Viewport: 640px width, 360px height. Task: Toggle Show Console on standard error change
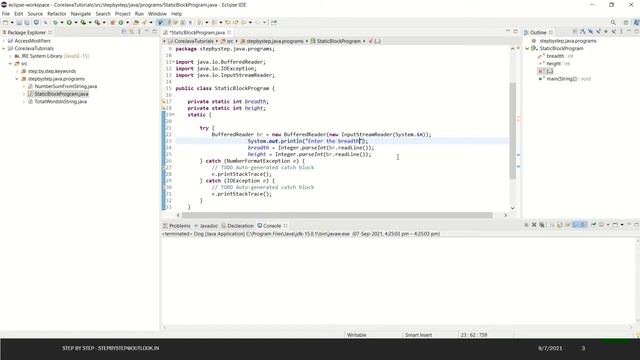pos(584,225)
